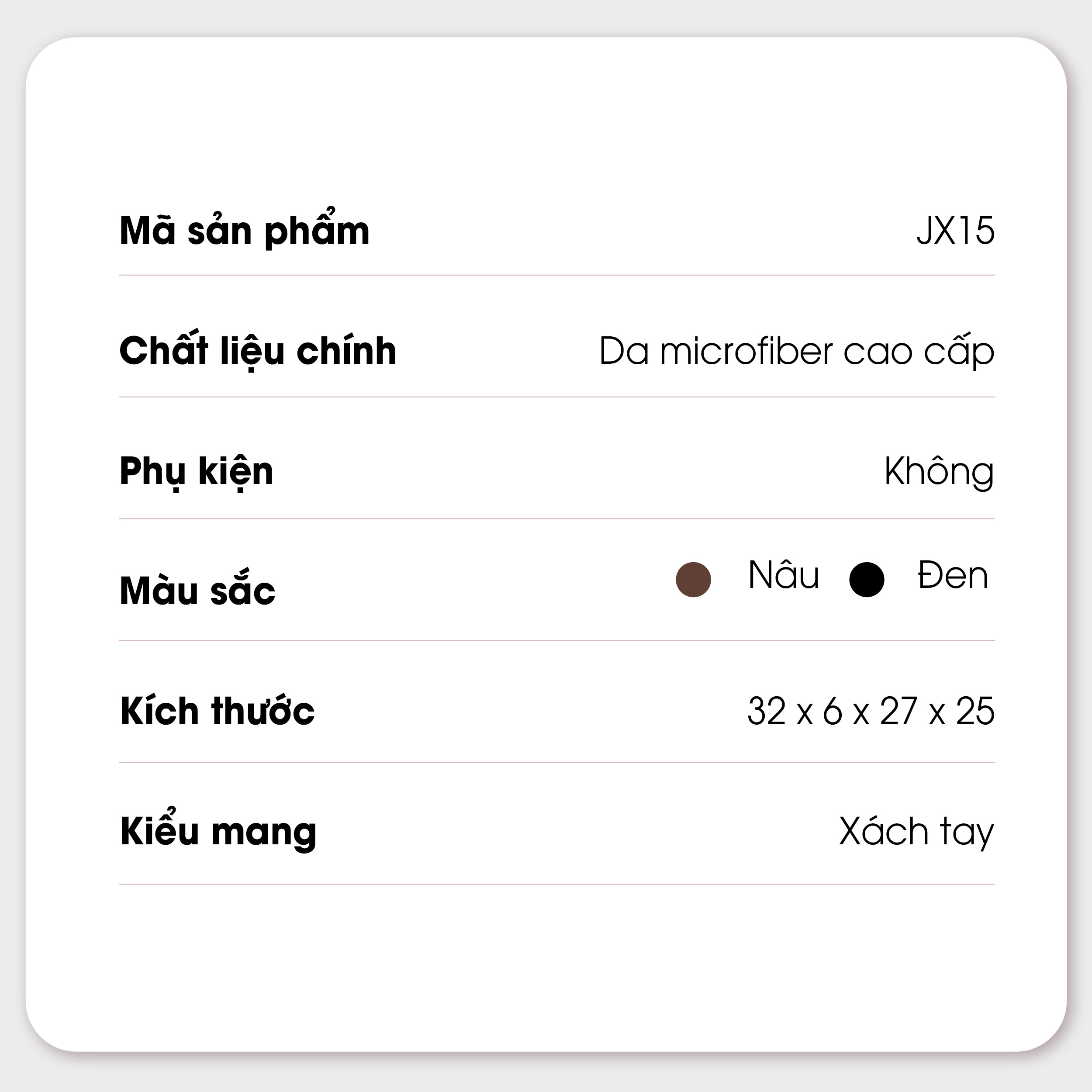The width and height of the screenshot is (1092, 1092).
Task: Select the dimensions 32 x 6 x 27 x 25
Action: coord(871,711)
